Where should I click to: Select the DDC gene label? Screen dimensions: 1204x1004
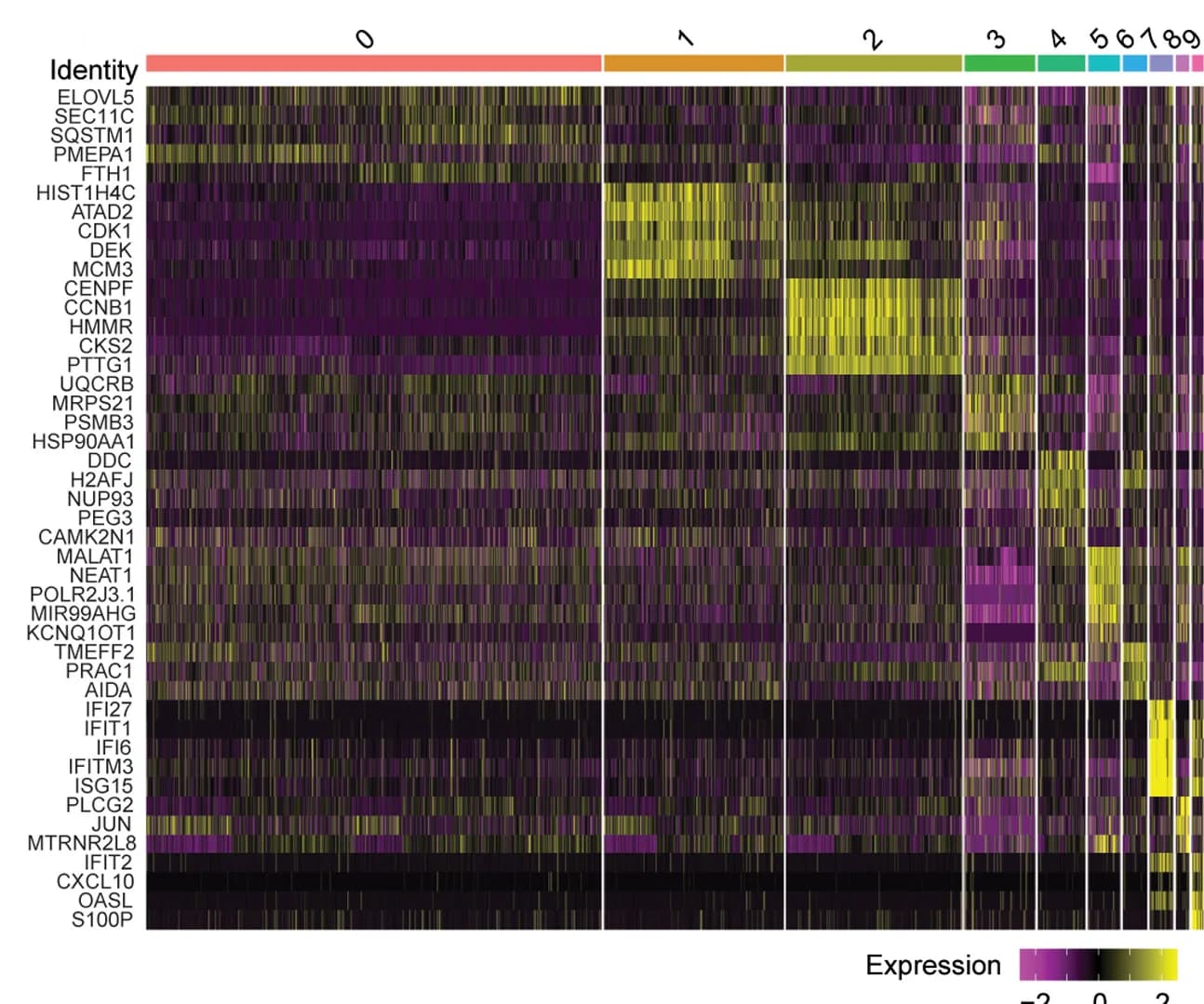pyautogui.click(x=110, y=461)
